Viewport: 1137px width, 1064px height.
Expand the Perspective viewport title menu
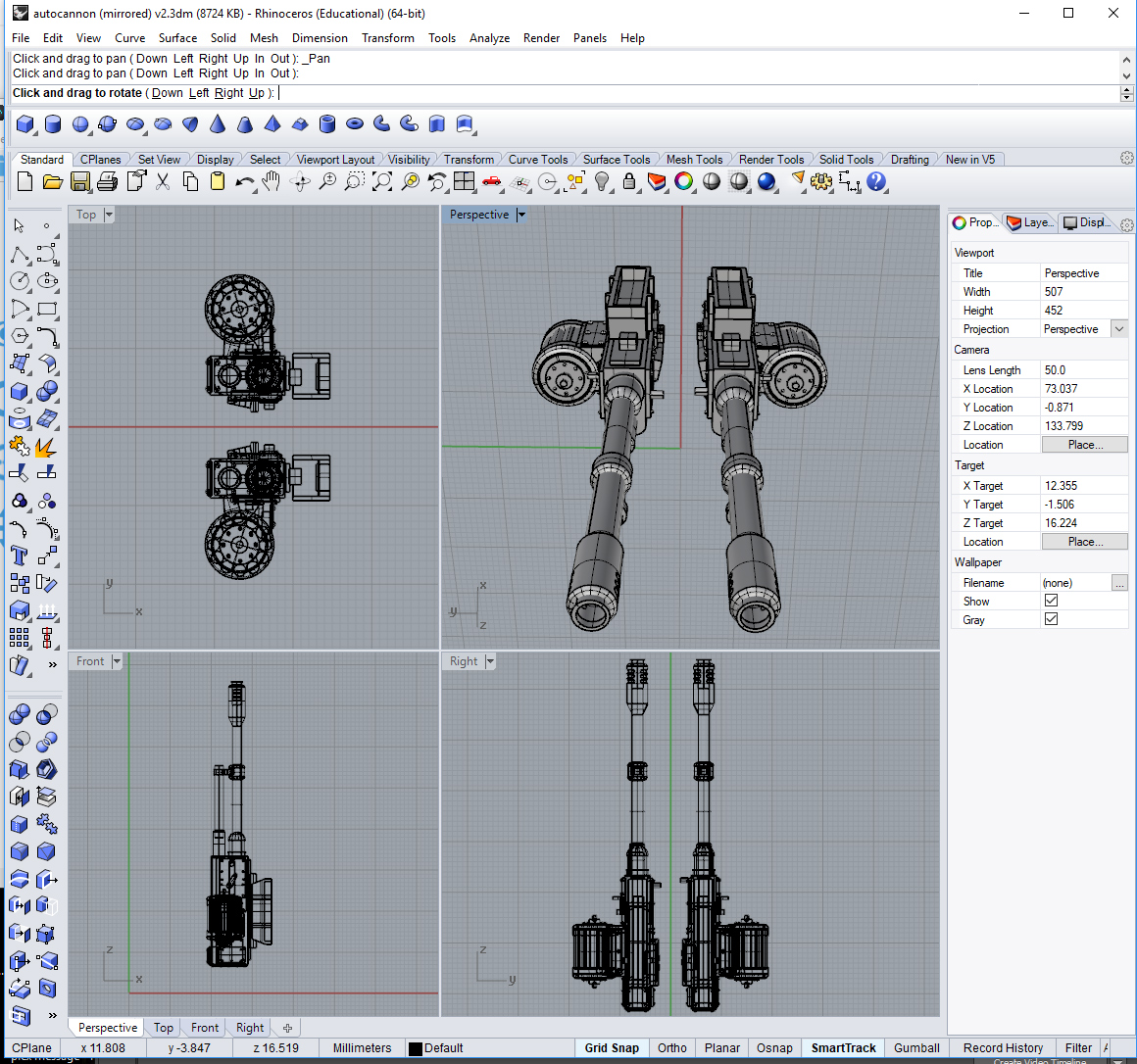(521, 215)
